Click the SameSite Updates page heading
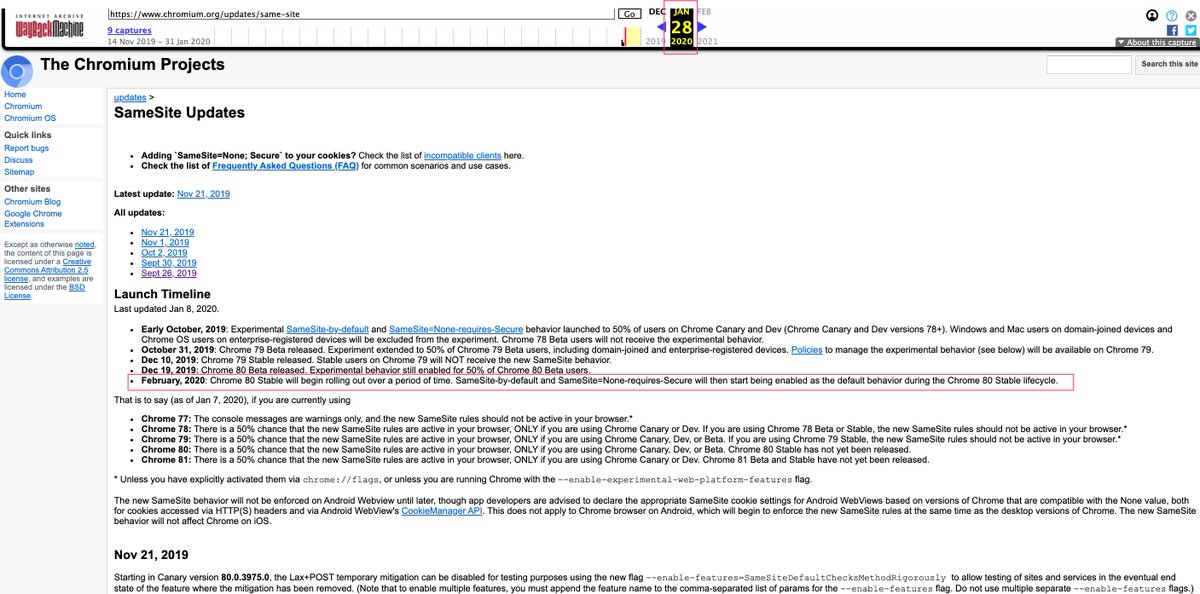 coord(179,113)
